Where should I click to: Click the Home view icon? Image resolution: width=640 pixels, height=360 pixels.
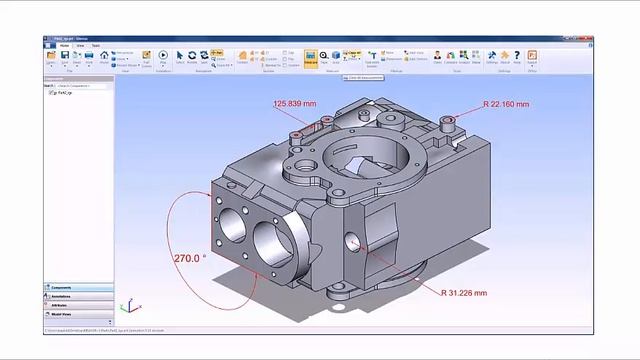click(x=104, y=55)
